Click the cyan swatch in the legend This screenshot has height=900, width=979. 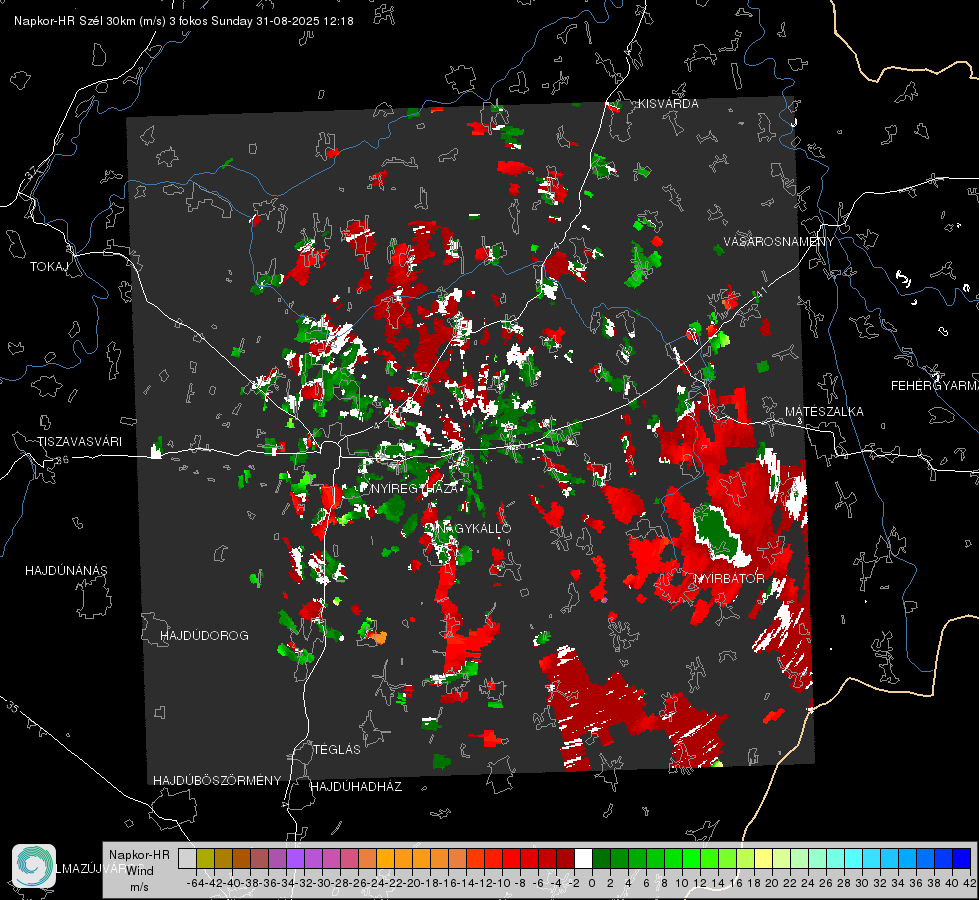tap(854, 858)
